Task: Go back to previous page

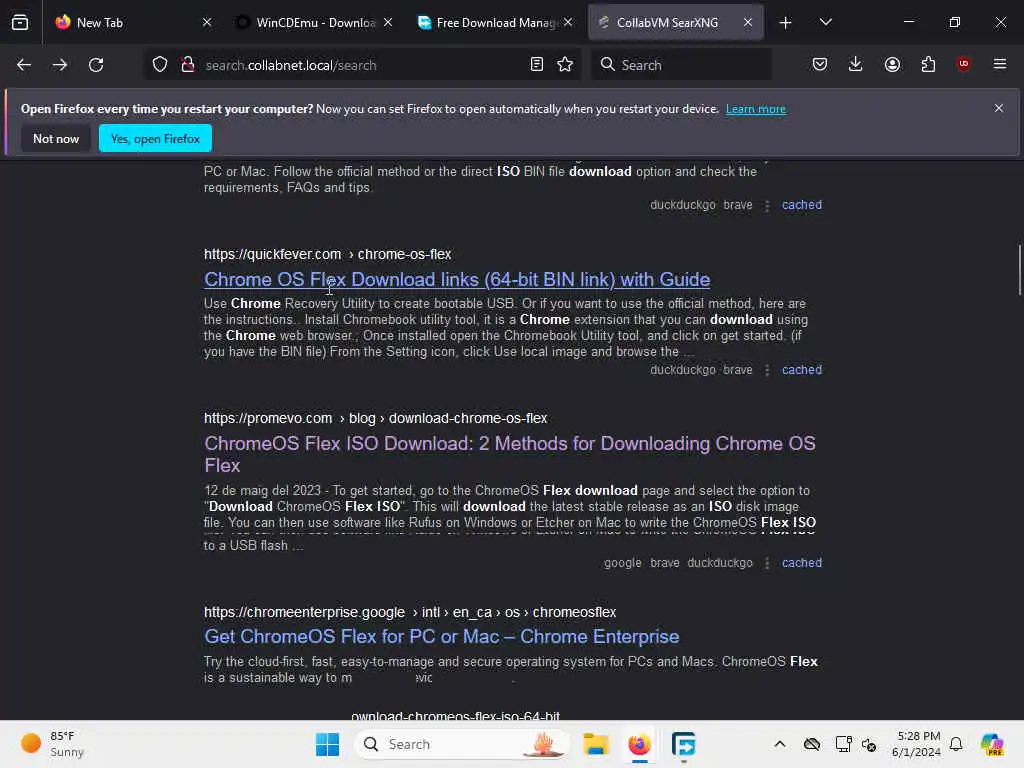Action: pyautogui.click(x=24, y=65)
